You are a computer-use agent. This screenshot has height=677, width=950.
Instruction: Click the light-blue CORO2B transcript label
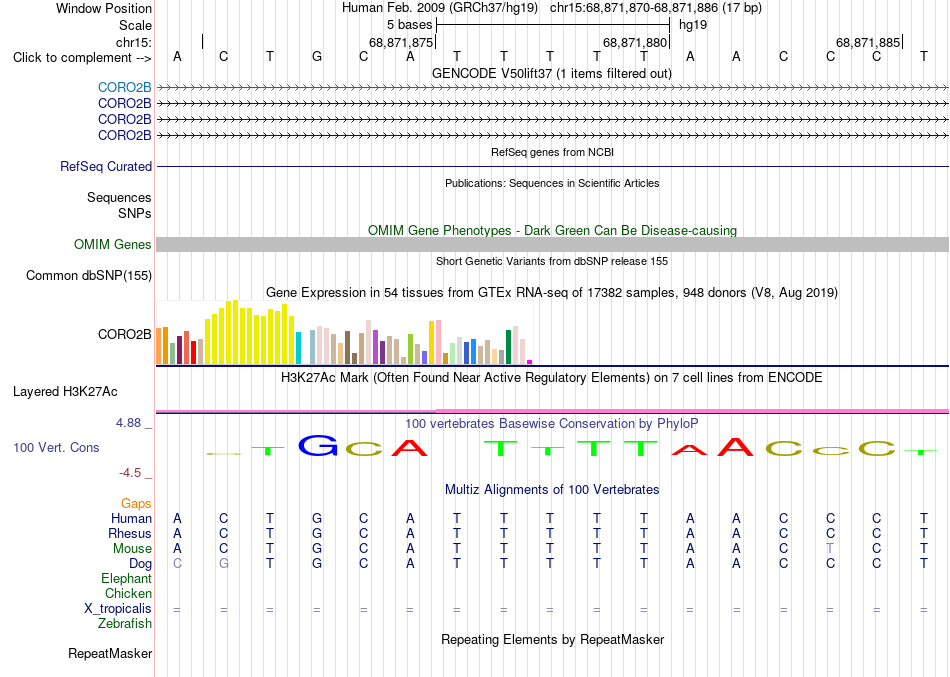pos(124,88)
